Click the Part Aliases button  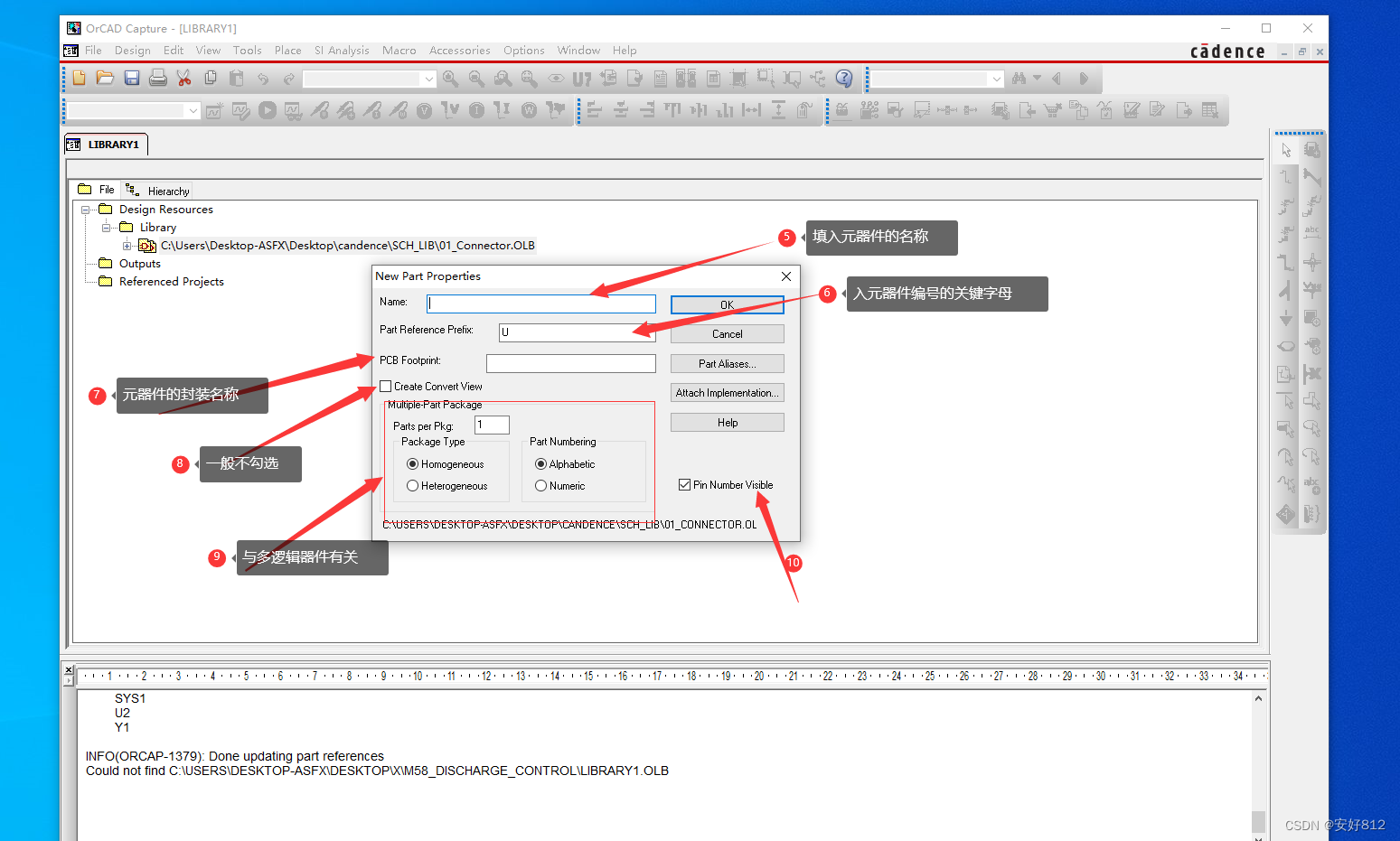click(x=727, y=364)
